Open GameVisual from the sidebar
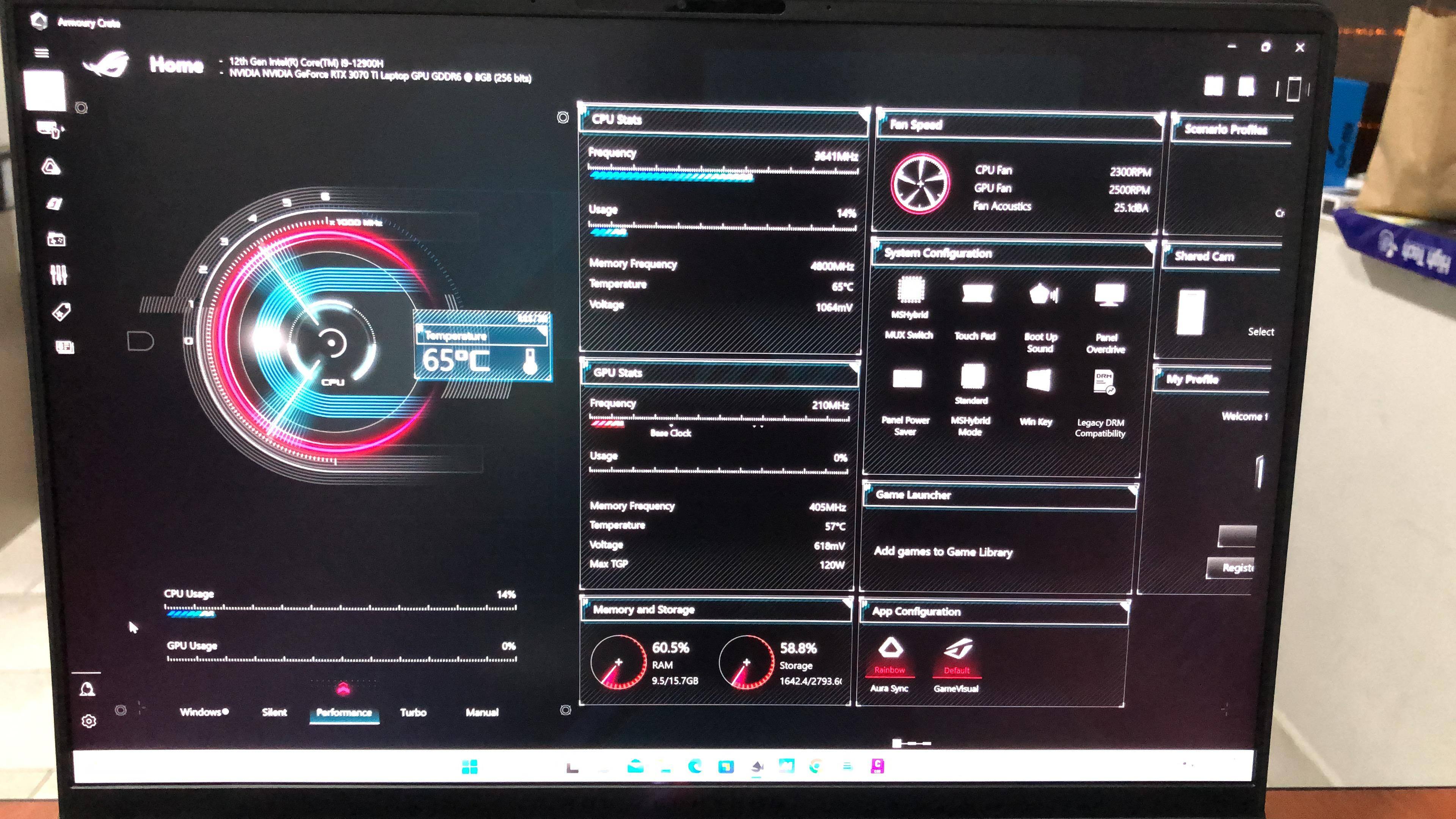 click(55, 204)
